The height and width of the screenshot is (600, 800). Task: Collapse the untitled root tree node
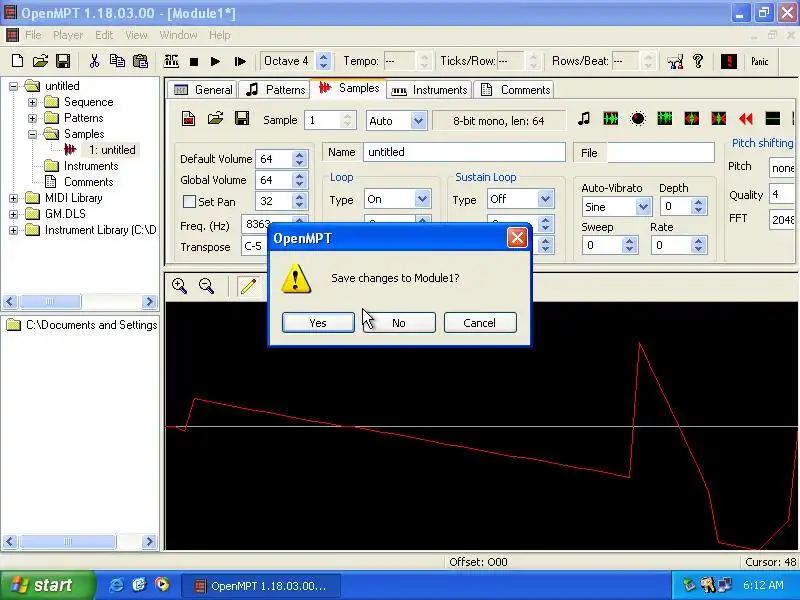[x=14, y=86]
